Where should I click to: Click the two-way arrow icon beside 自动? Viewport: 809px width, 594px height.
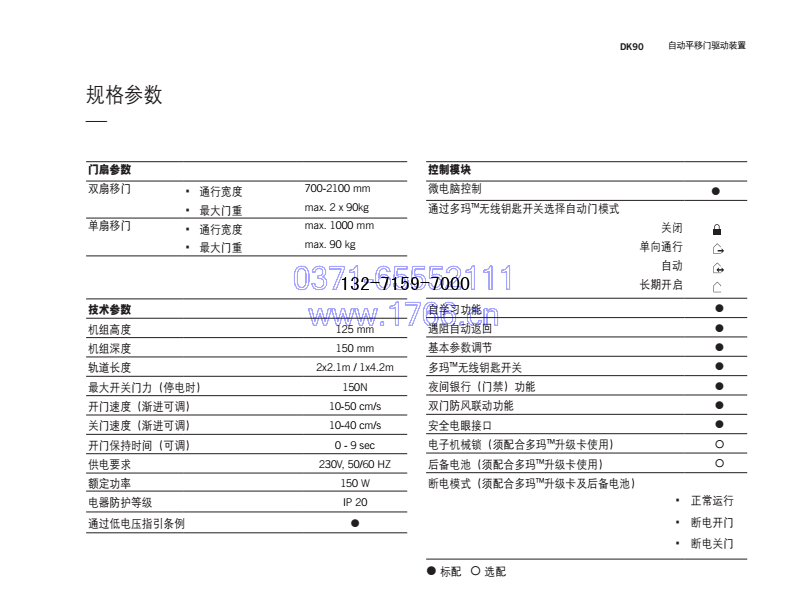718,268
